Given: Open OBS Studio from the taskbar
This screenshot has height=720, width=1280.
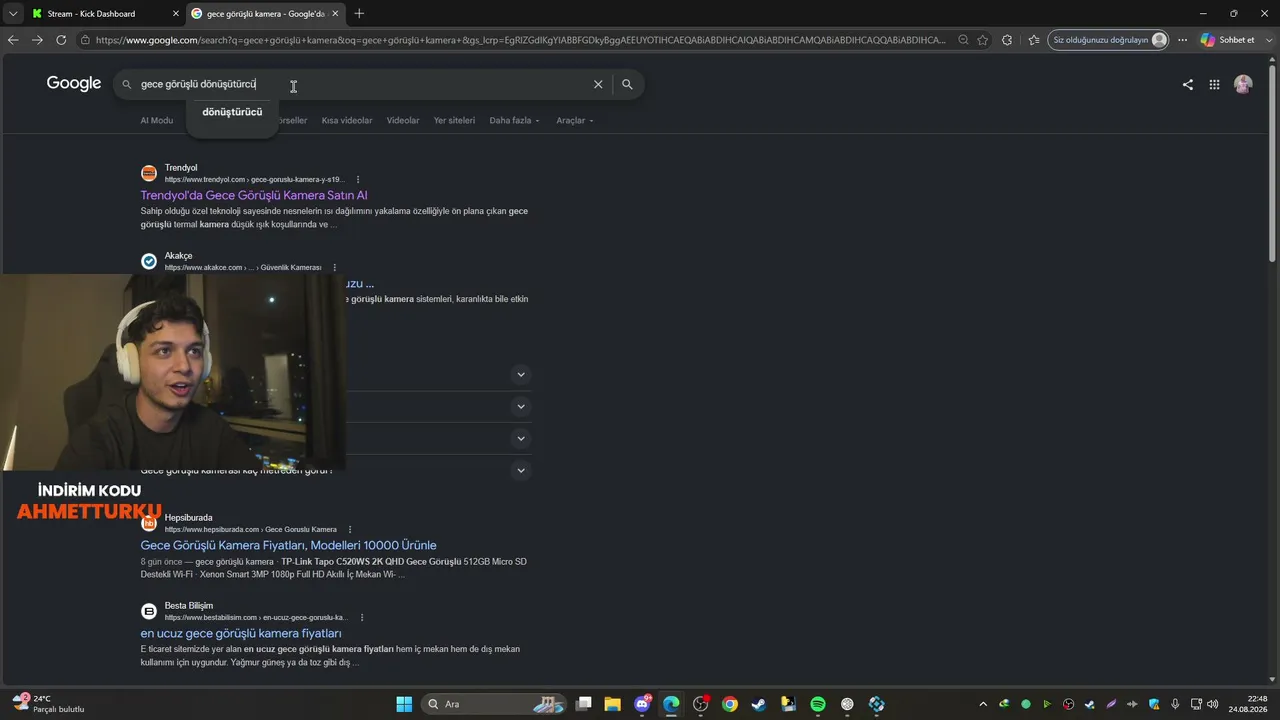Looking at the screenshot, I should click(x=701, y=704).
